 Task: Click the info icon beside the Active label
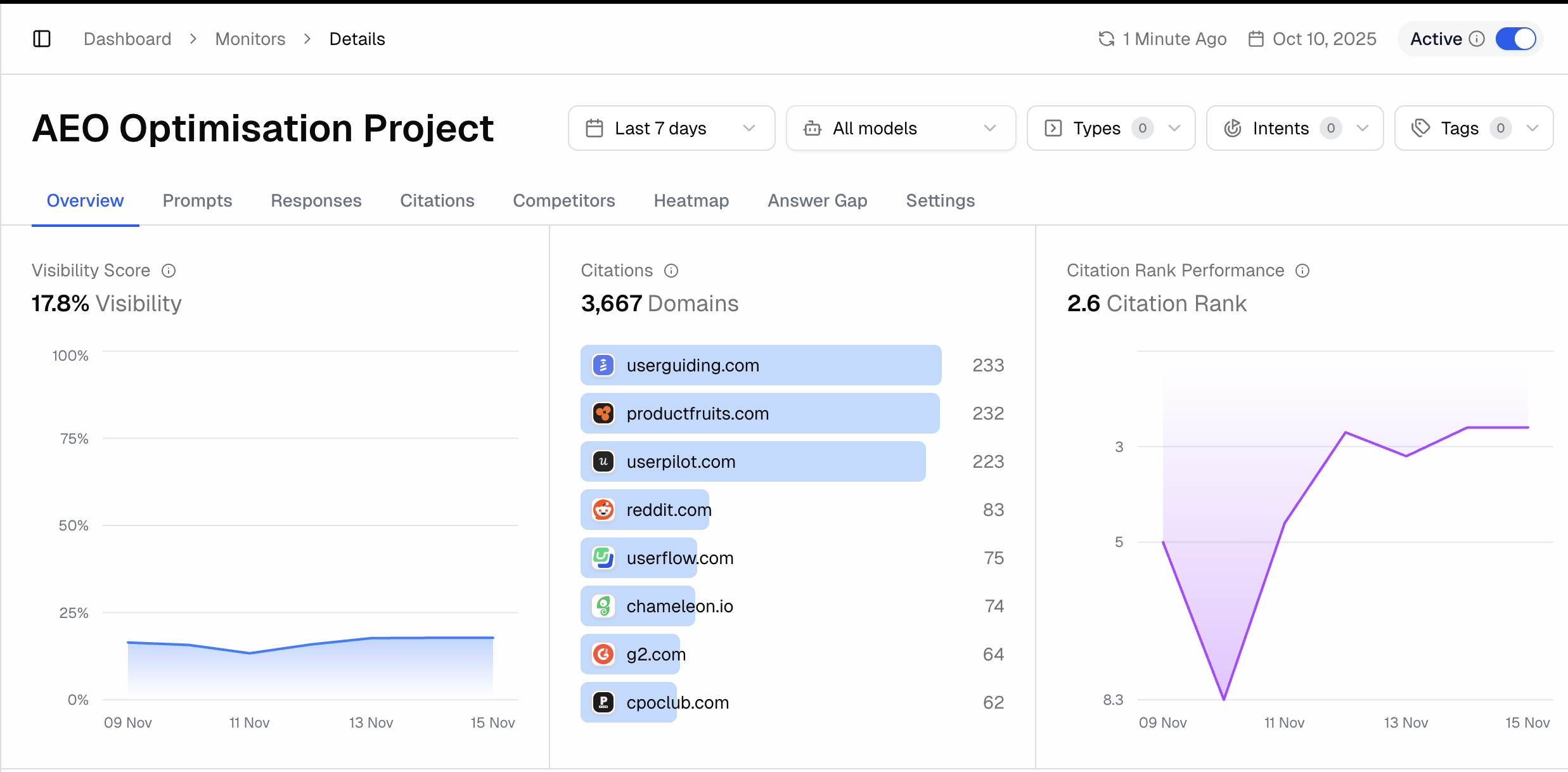pos(1477,39)
